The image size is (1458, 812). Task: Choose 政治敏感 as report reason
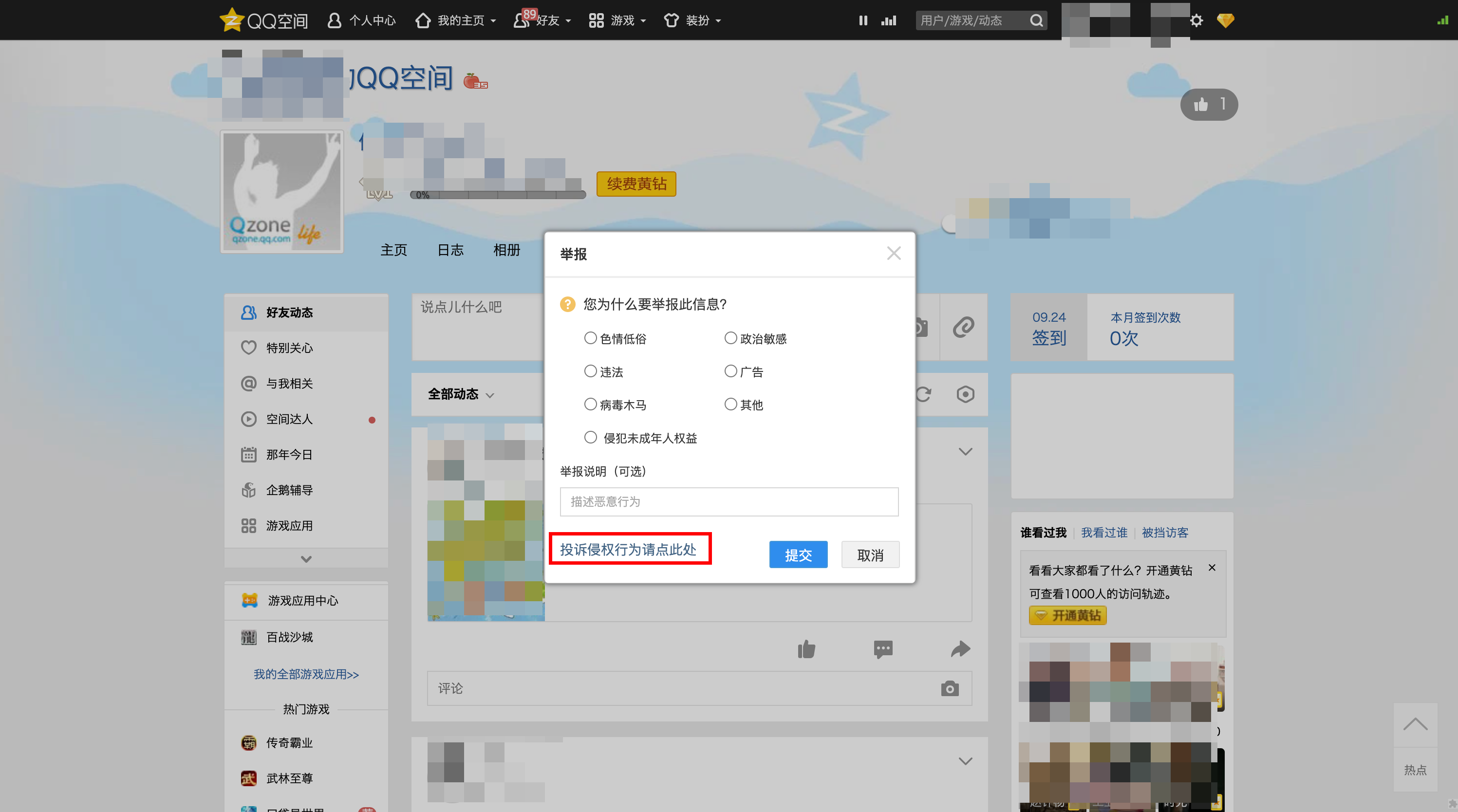coord(730,337)
